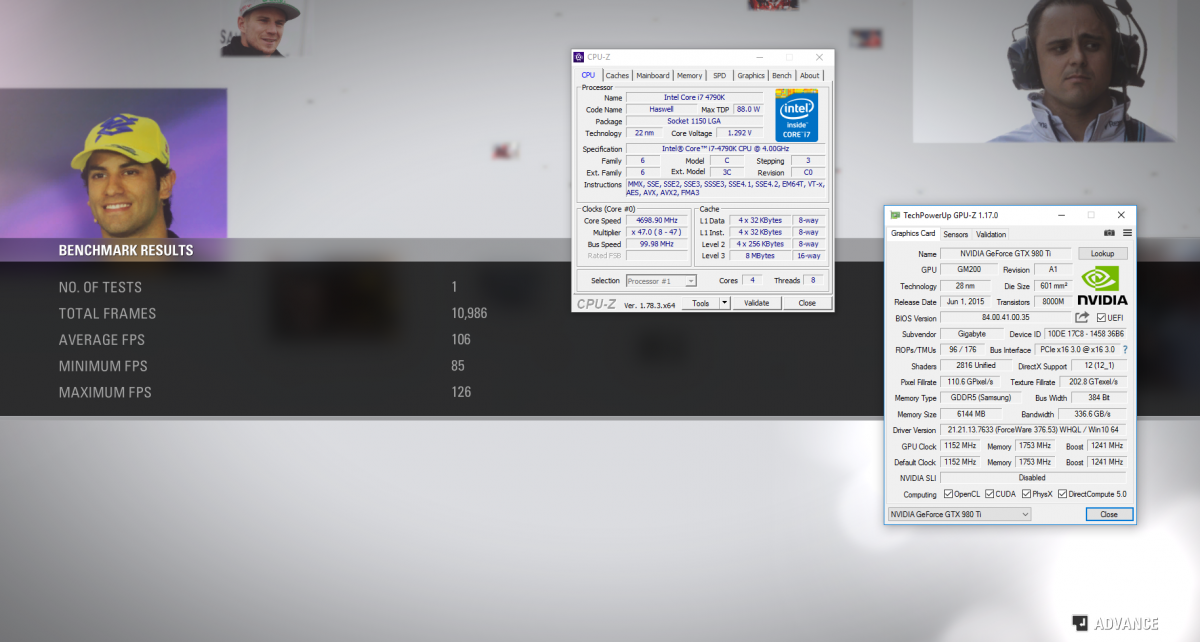Minimize the GPU-Z window
1200x642 pixels.
coord(1061,215)
